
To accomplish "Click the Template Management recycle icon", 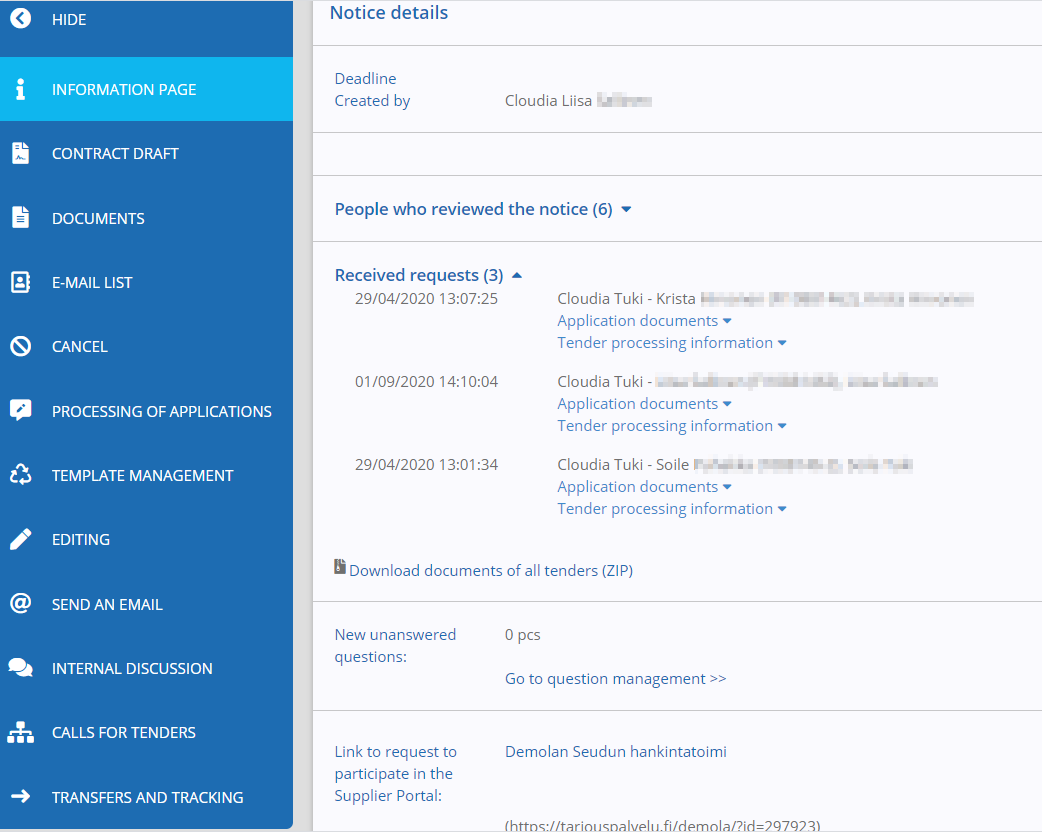I will (x=21, y=475).
